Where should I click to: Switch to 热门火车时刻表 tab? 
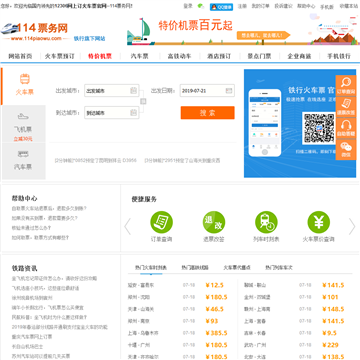[x=151, y=268]
